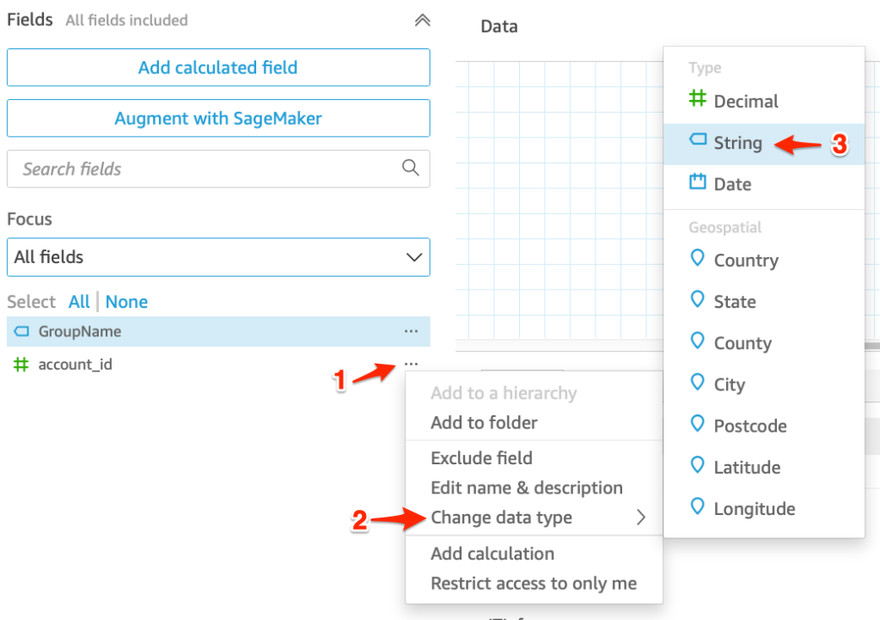The image size is (880, 620).
Task: Open the Focus All fields dropdown
Action: coord(218,257)
